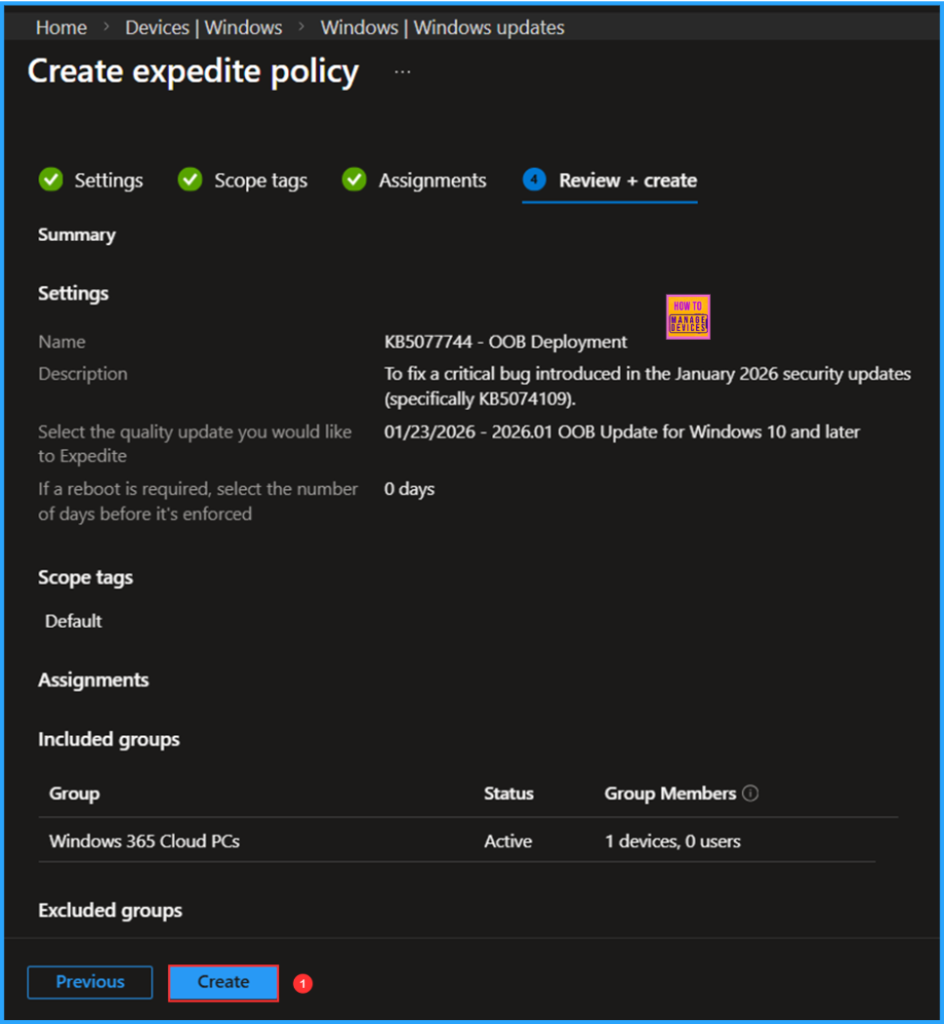Switch to the Settings step tab
The height and width of the screenshot is (1024, 944).
(x=108, y=180)
